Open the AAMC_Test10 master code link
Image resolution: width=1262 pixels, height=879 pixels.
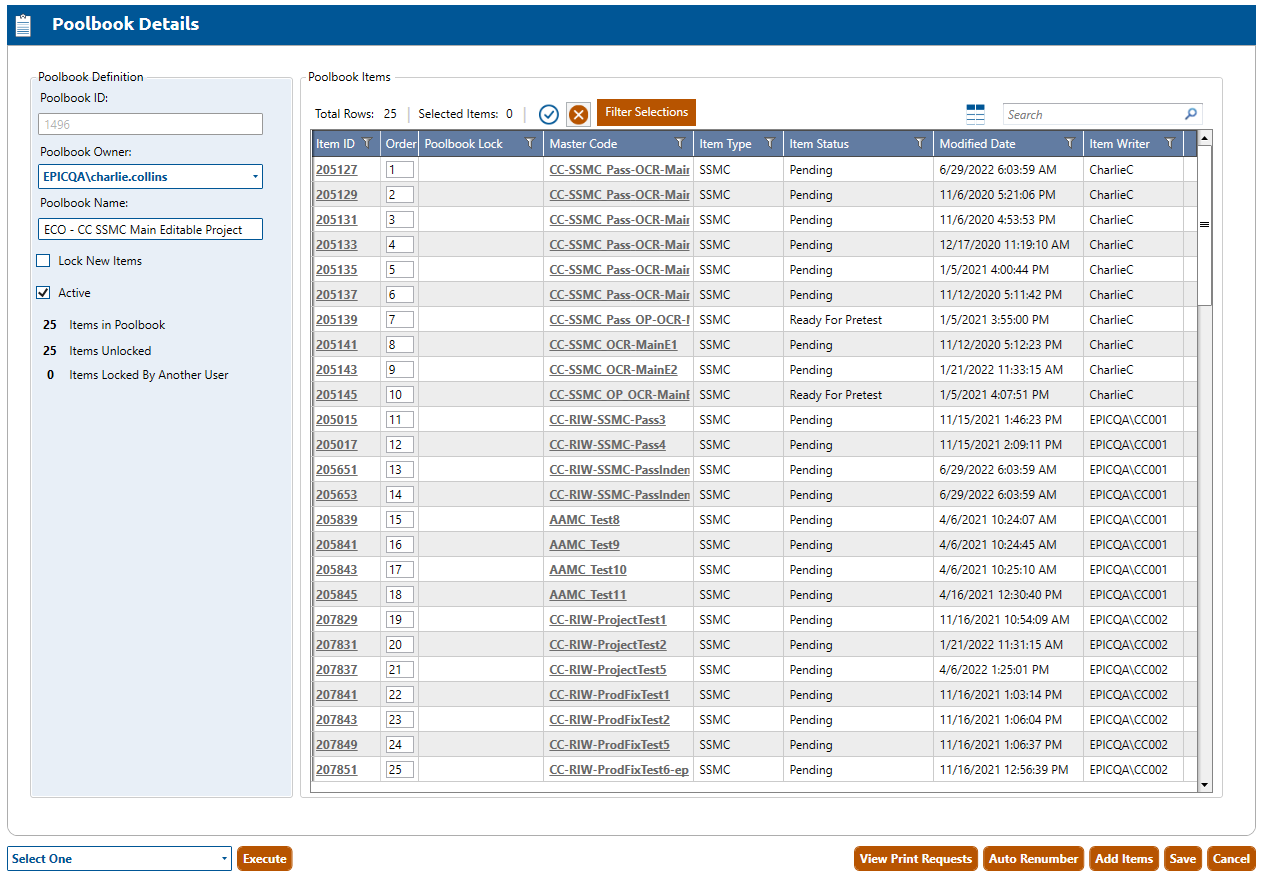(x=588, y=570)
